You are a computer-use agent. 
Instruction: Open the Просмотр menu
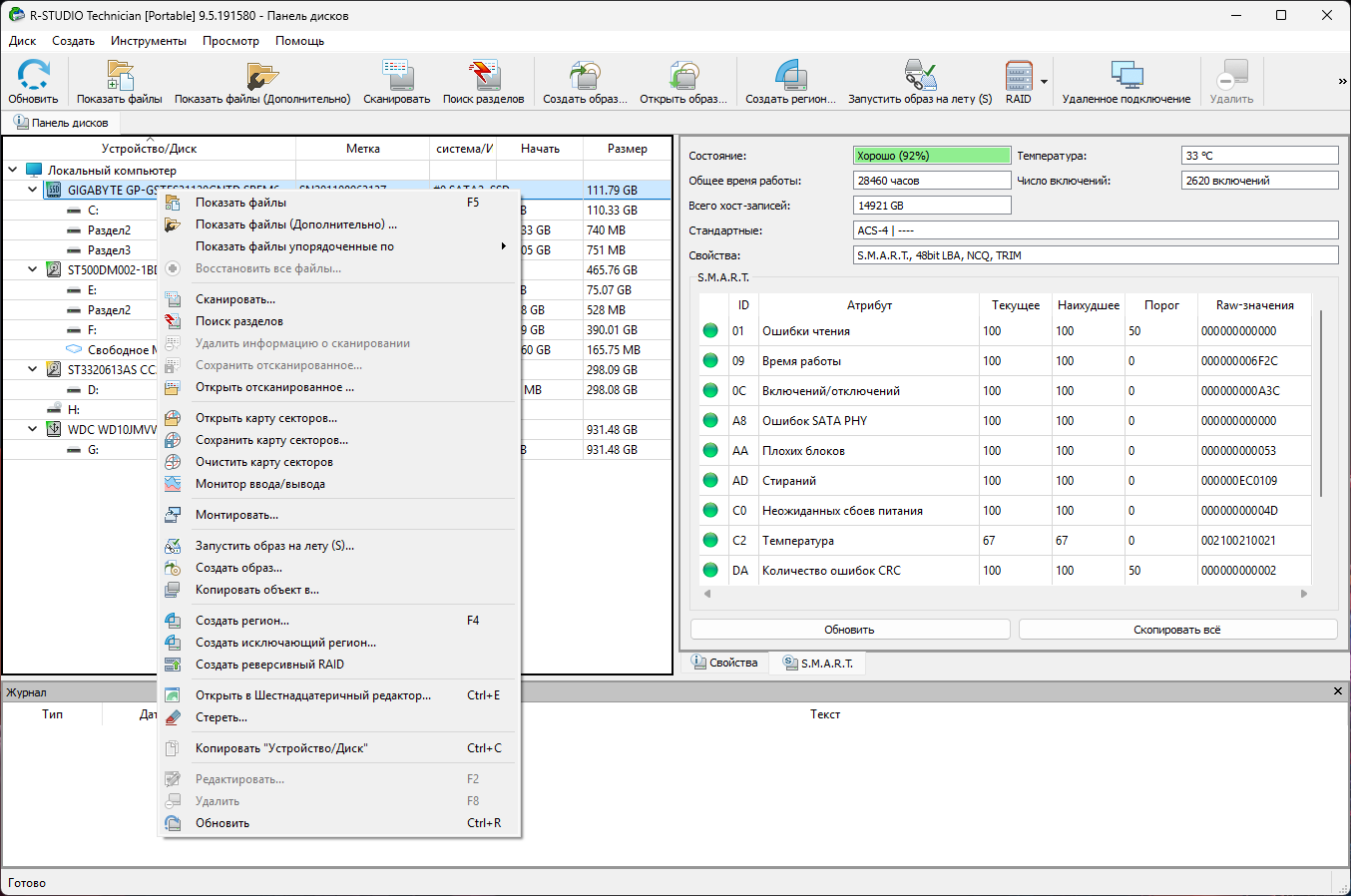(x=230, y=41)
